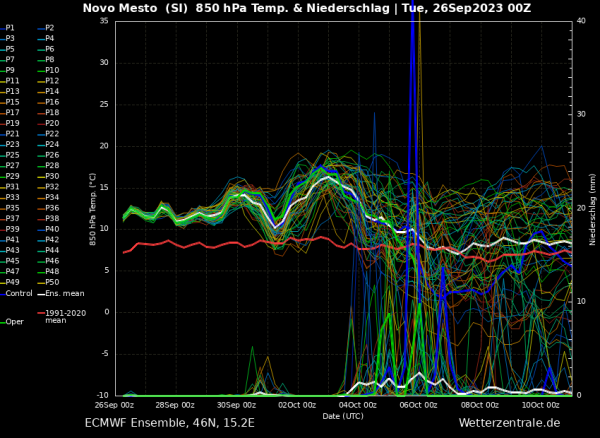Viewport: 600px width, 438px height.
Task: Click the '06Oct 00z' x-axis label
Action: point(418,405)
